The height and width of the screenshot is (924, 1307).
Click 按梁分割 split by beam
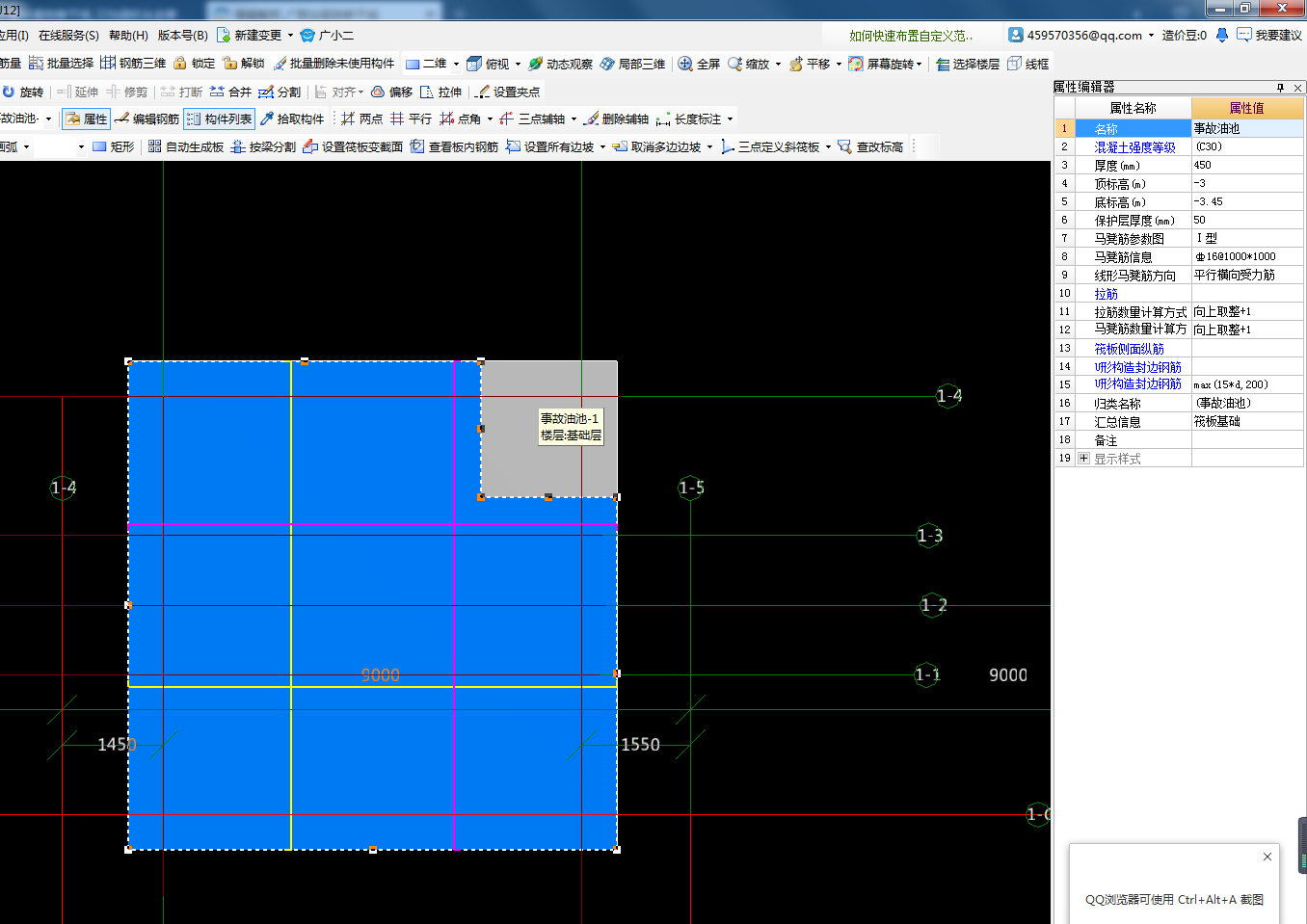click(263, 147)
